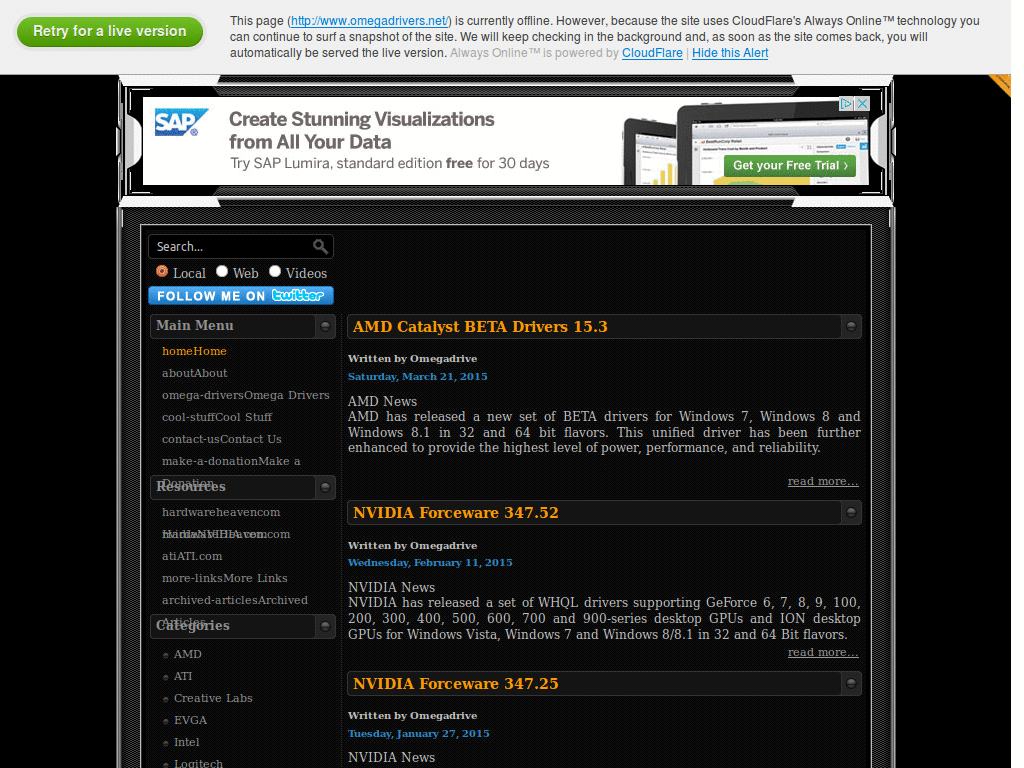This screenshot has height=768, width=1024.
Task: Click the search magnifier icon
Action: pyautogui.click(x=320, y=246)
